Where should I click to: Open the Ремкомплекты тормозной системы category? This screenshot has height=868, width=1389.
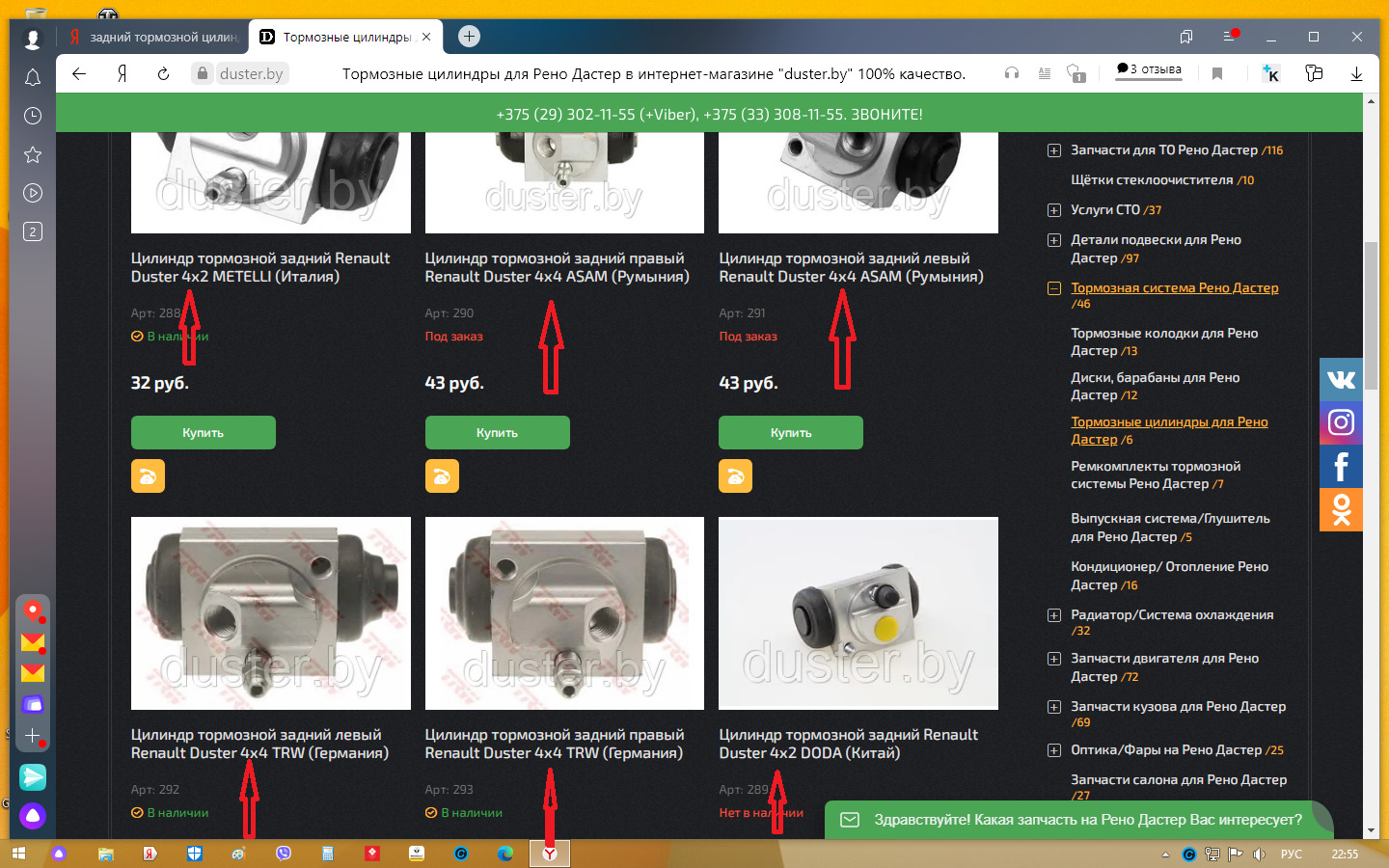point(1156,475)
